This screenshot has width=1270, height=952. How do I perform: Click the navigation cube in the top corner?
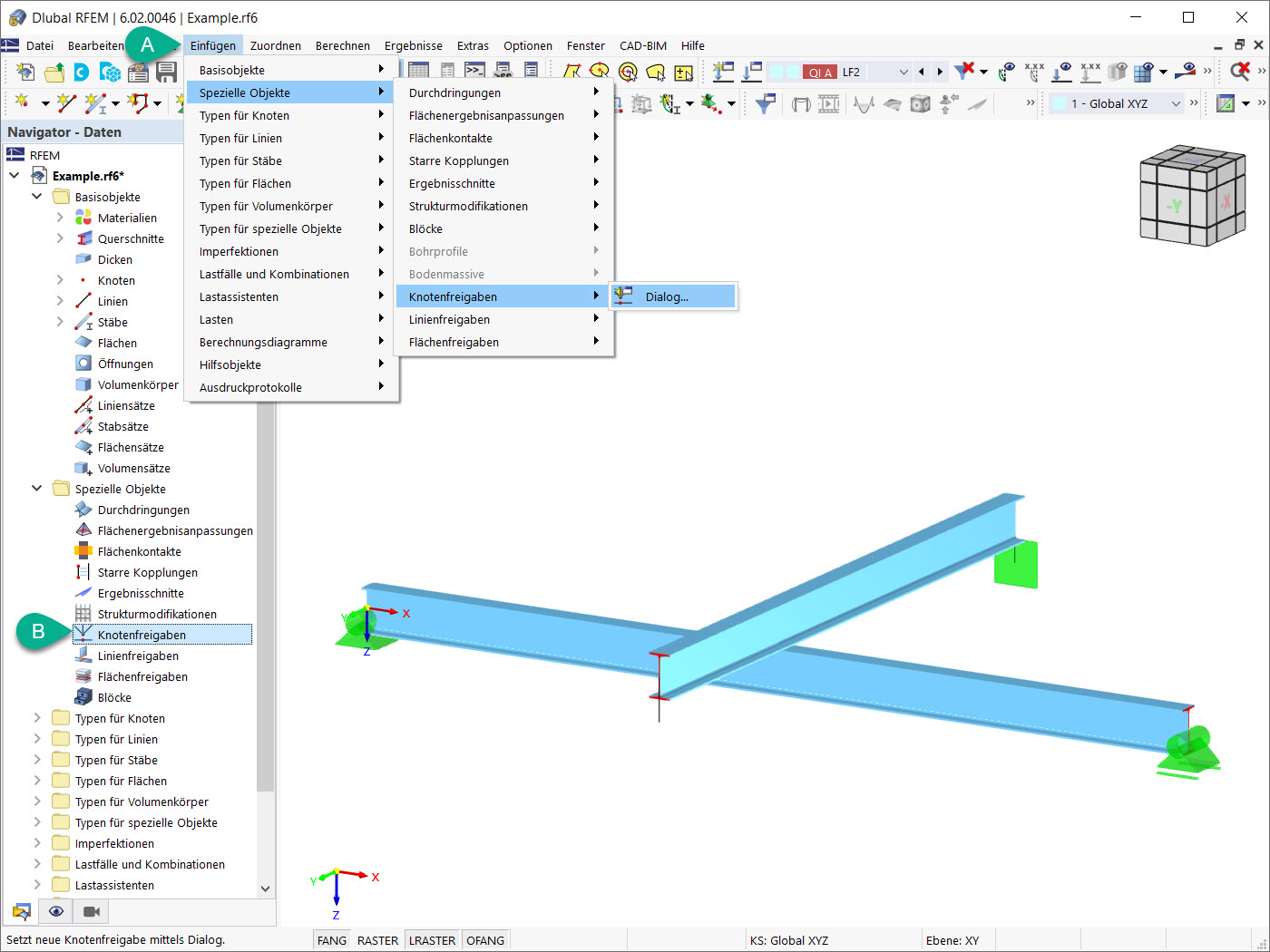[1193, 195]
